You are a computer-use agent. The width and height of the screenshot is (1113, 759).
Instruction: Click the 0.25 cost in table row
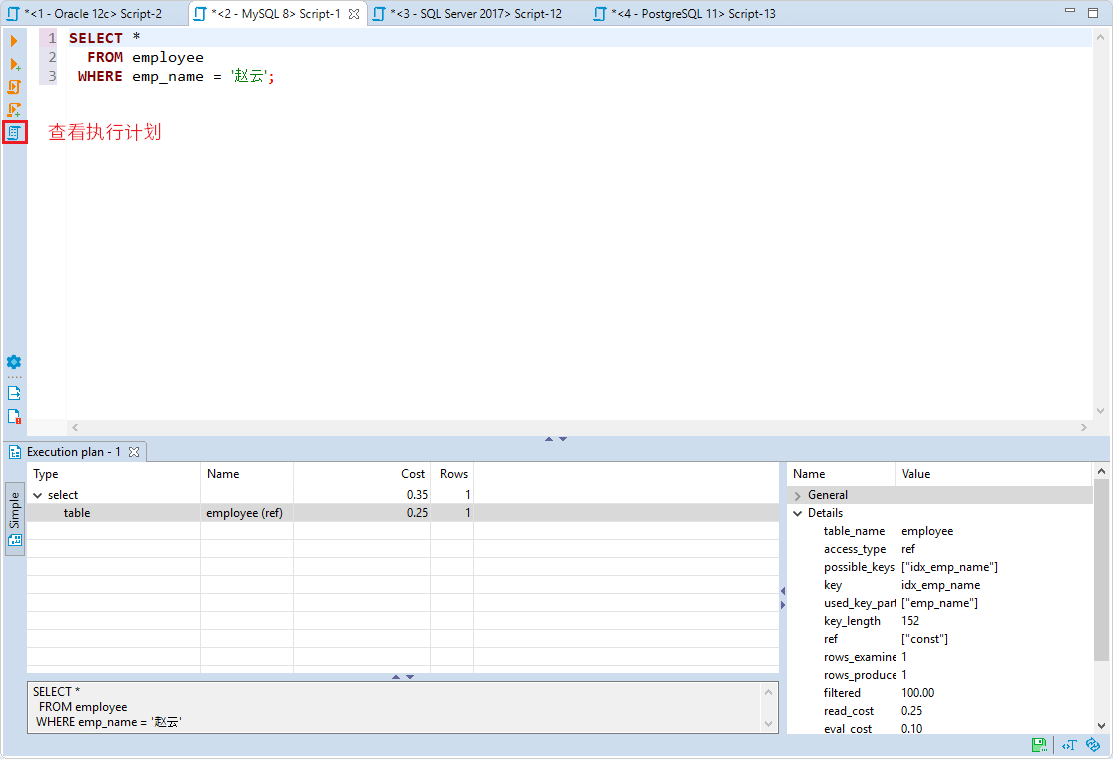(417, 513)
